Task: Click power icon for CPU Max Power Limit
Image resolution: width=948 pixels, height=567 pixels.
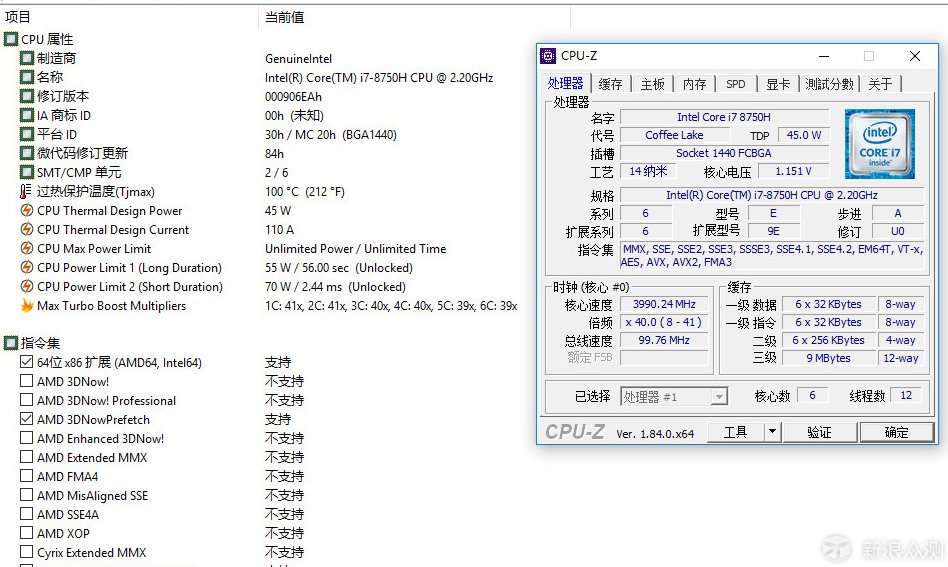Action: pos(27,248)
